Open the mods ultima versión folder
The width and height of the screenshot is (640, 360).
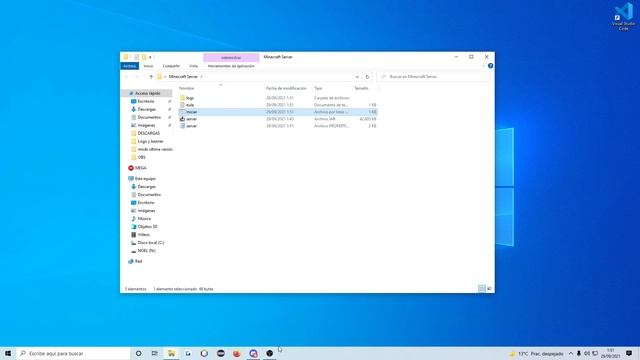155,149
